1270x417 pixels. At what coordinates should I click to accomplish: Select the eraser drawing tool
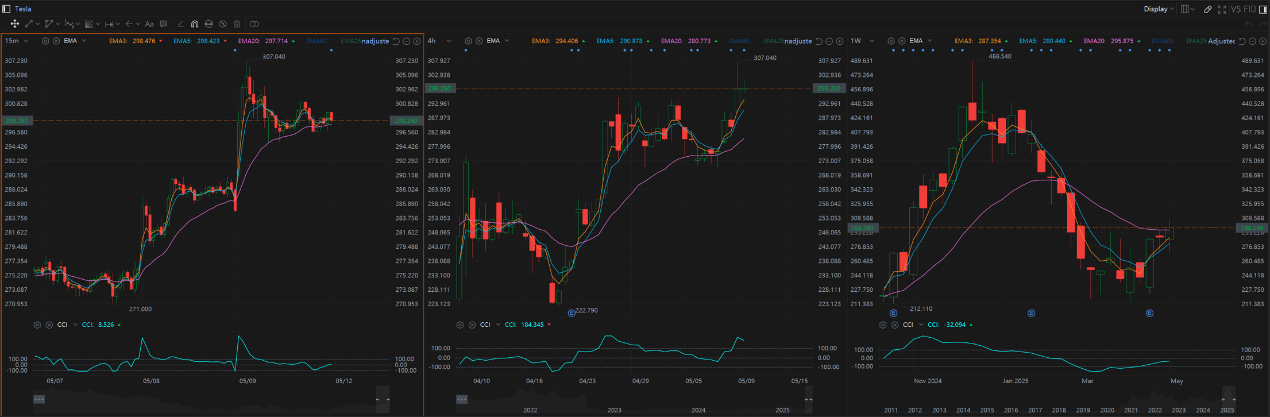tap(180, 23)
